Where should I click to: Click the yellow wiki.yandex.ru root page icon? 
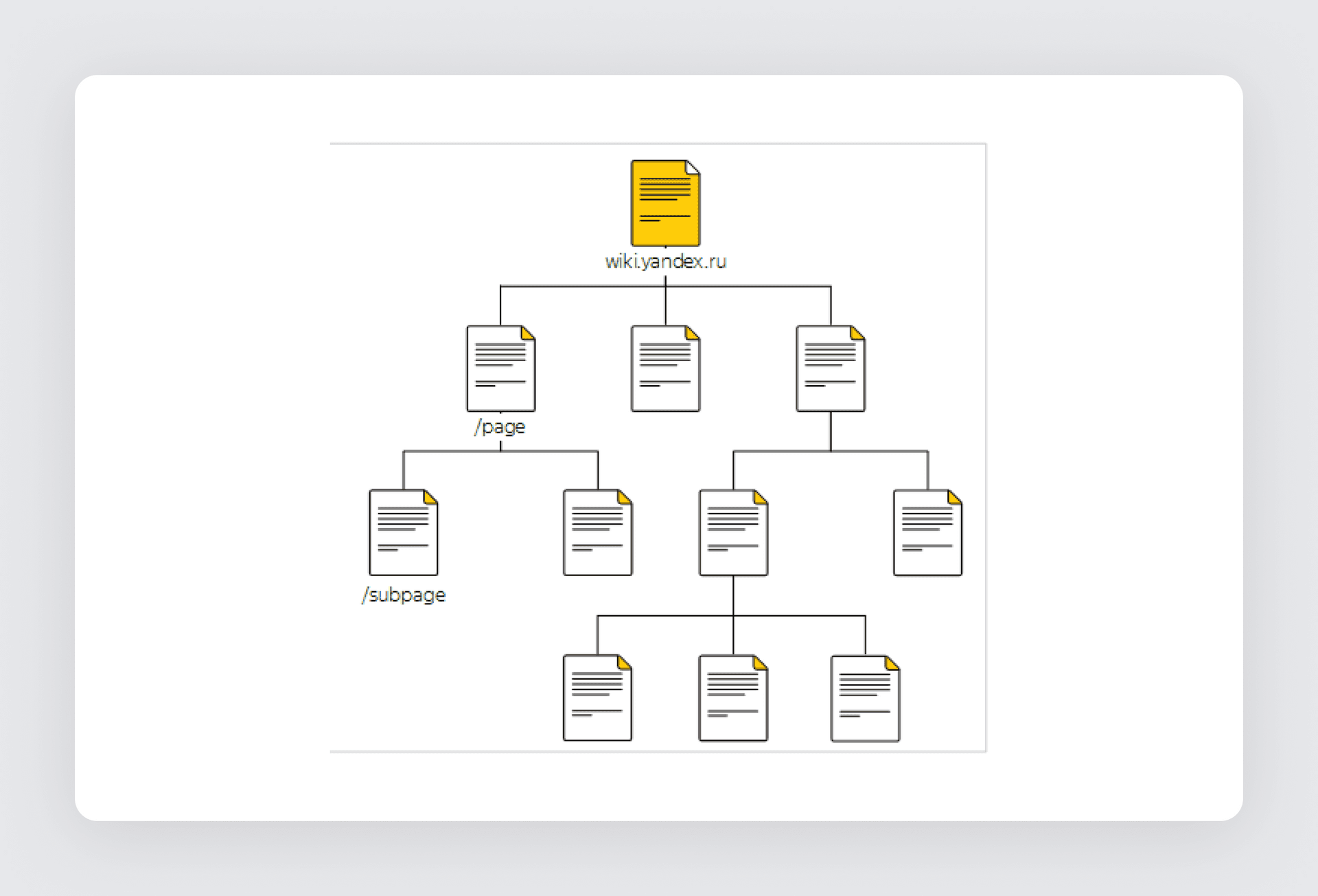click(665, 203)
